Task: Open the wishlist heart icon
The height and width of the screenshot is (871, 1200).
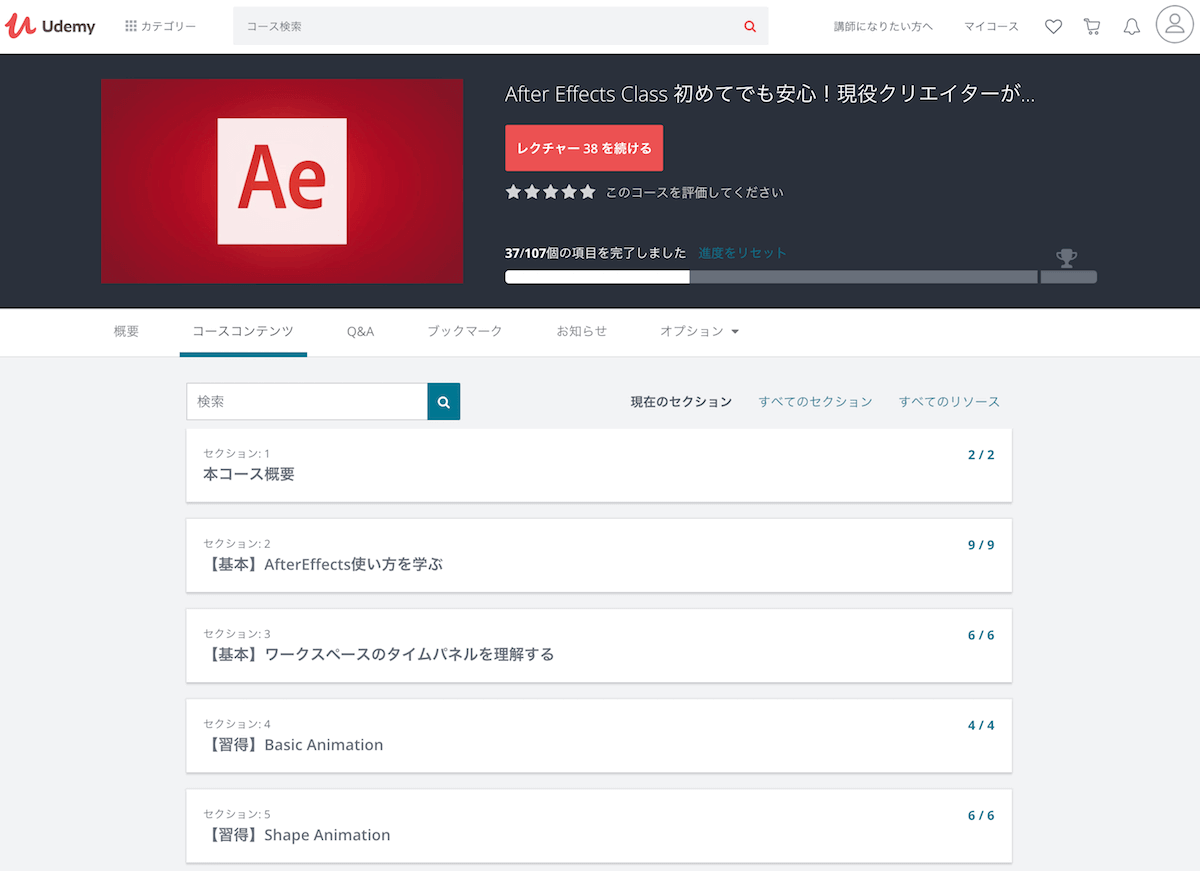Action: coord(1053,27)
